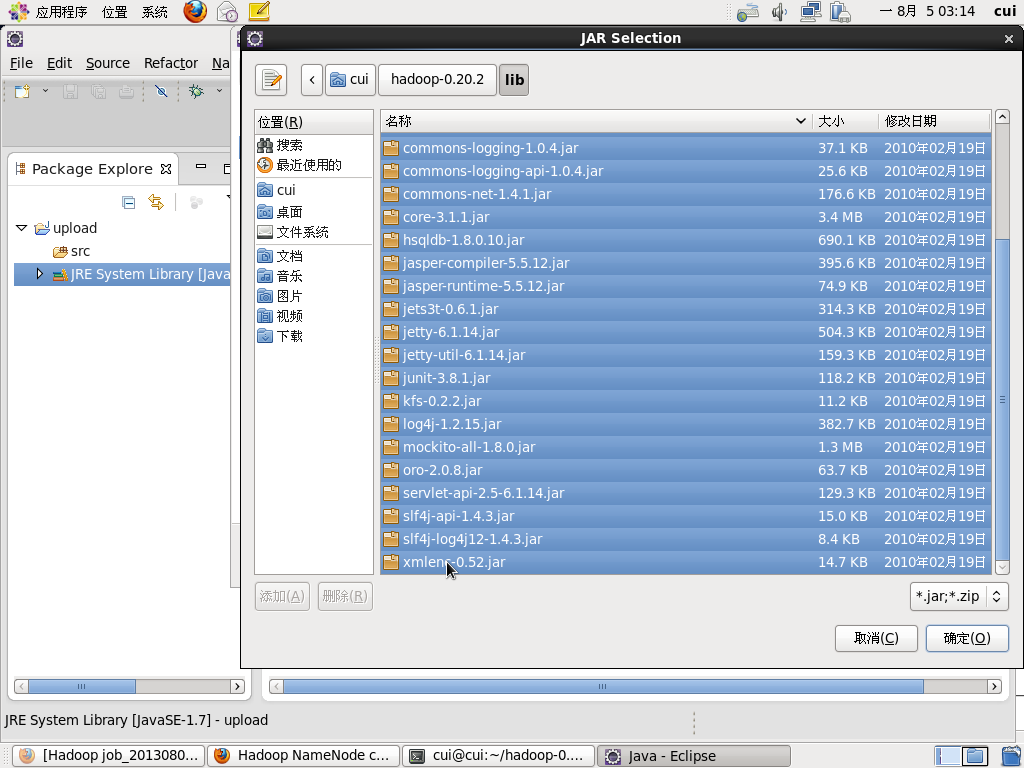Open dropdown beside Eclipse New icon
This screenshot has width=1024, height=768.
(x=45, y=91)
